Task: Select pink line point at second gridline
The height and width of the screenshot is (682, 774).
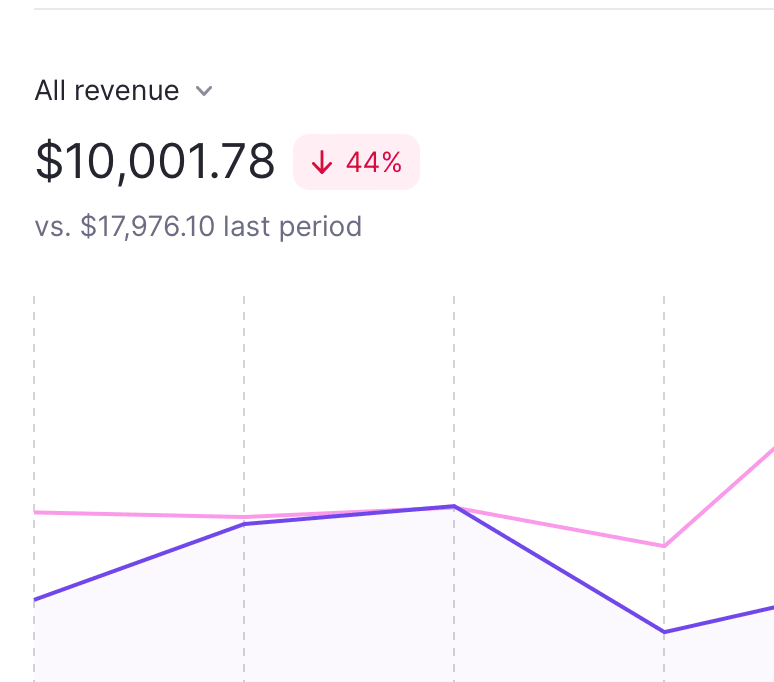Action: coord(244,517)
